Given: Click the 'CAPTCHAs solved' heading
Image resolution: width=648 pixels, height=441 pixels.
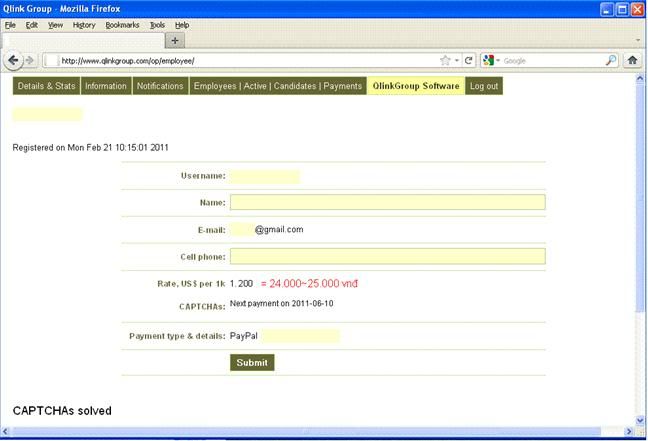Looking at the screenshot, I should 62,410.
